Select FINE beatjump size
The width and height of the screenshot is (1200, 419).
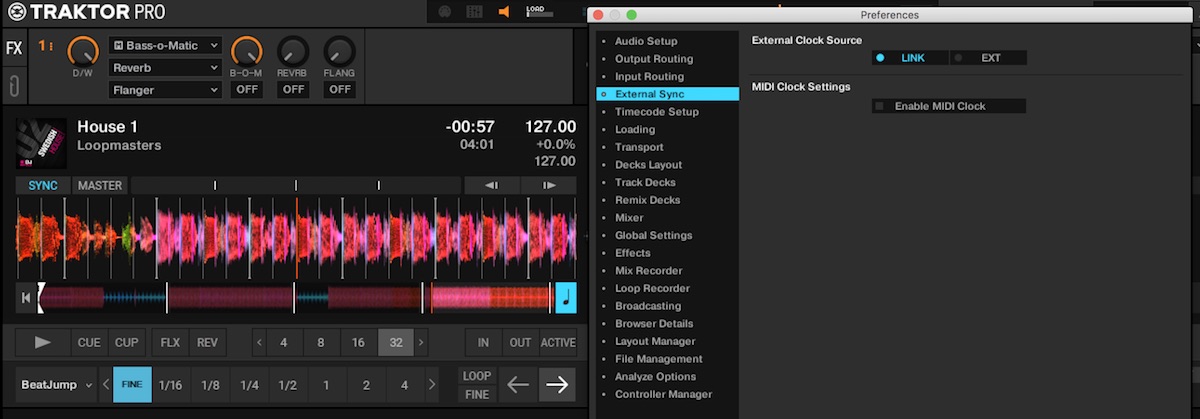(132, 384)
